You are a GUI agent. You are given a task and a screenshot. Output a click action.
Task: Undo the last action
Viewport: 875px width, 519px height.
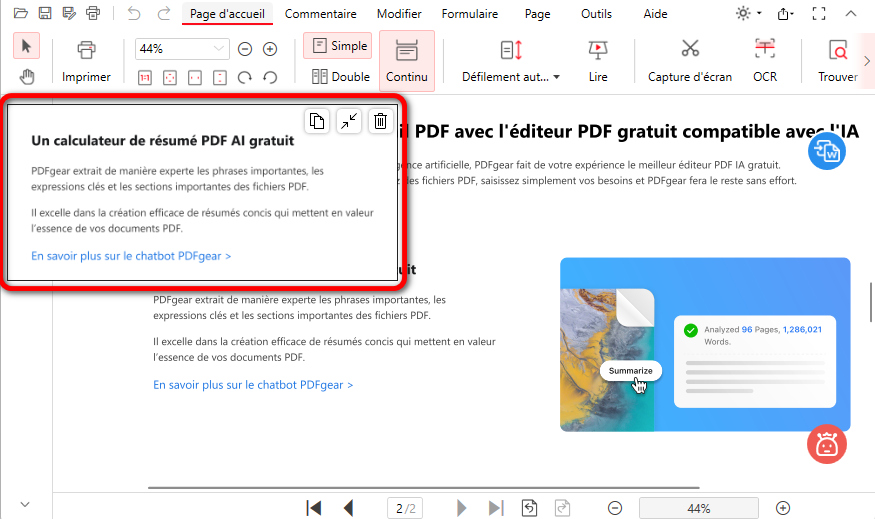pos(134,13)
